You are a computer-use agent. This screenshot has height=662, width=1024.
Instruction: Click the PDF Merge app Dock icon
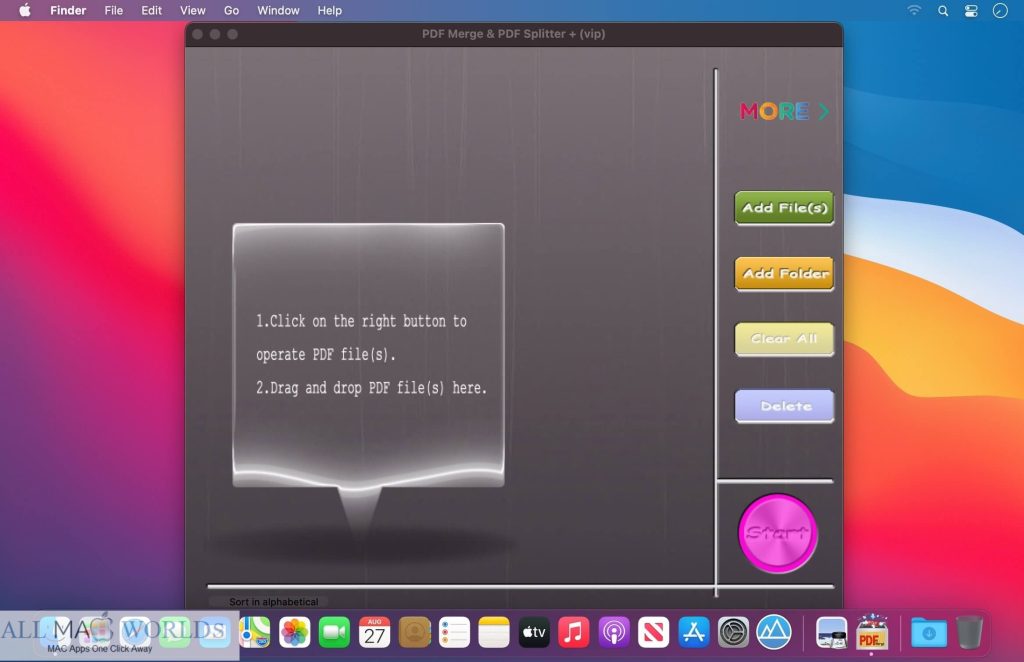pos(872,632)
